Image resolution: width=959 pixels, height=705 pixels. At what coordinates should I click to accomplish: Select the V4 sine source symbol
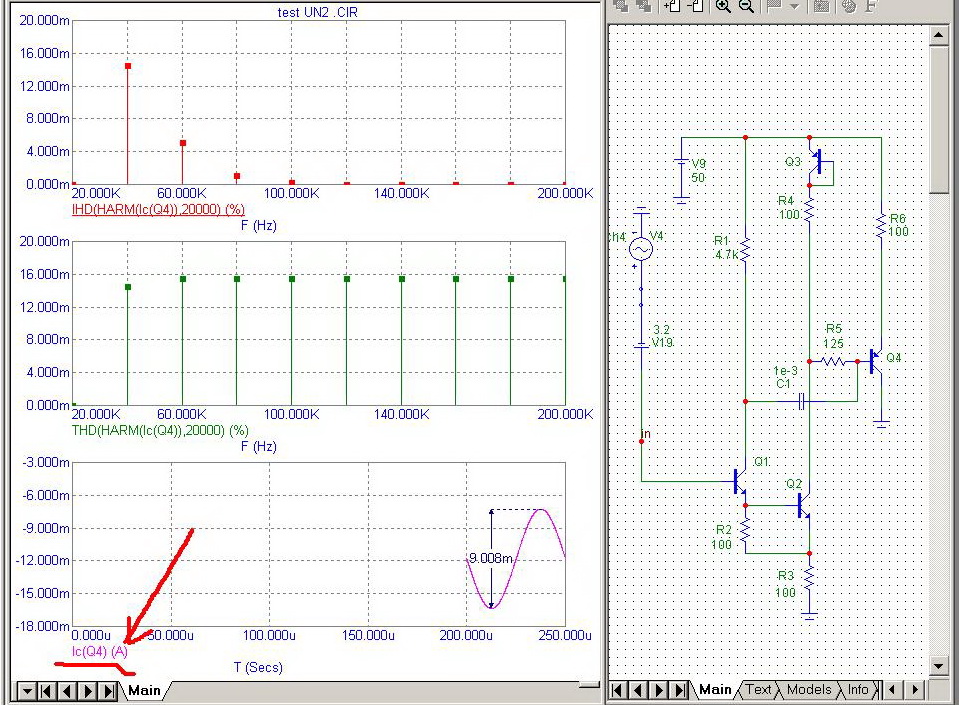pyautogui.click(x=641, y=248)
